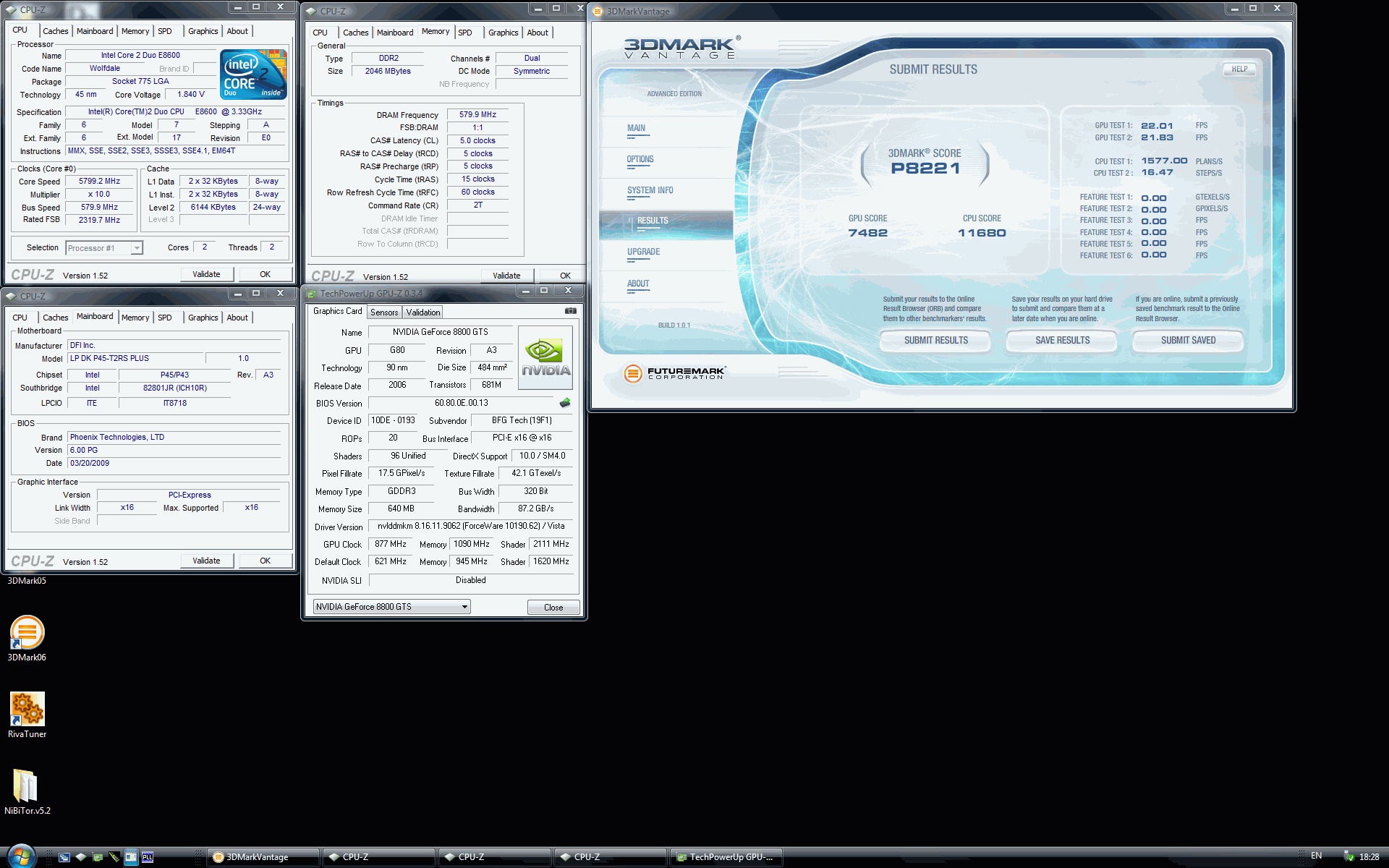Click OK in CPU-Z mainboard window
Image resolution: width=1389 pixels, height=868 pixels.
266,561
